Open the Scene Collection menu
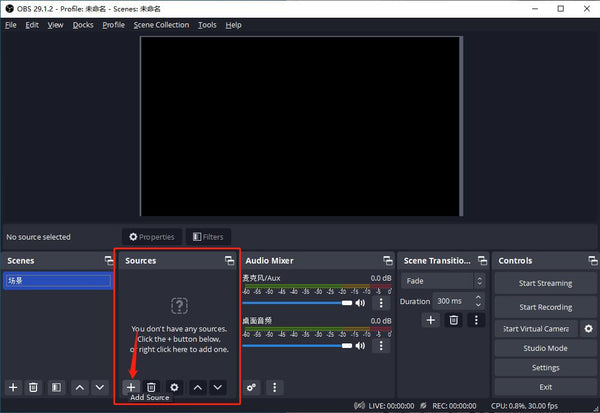Screen dimensions: 600x413 coord(160,24)
